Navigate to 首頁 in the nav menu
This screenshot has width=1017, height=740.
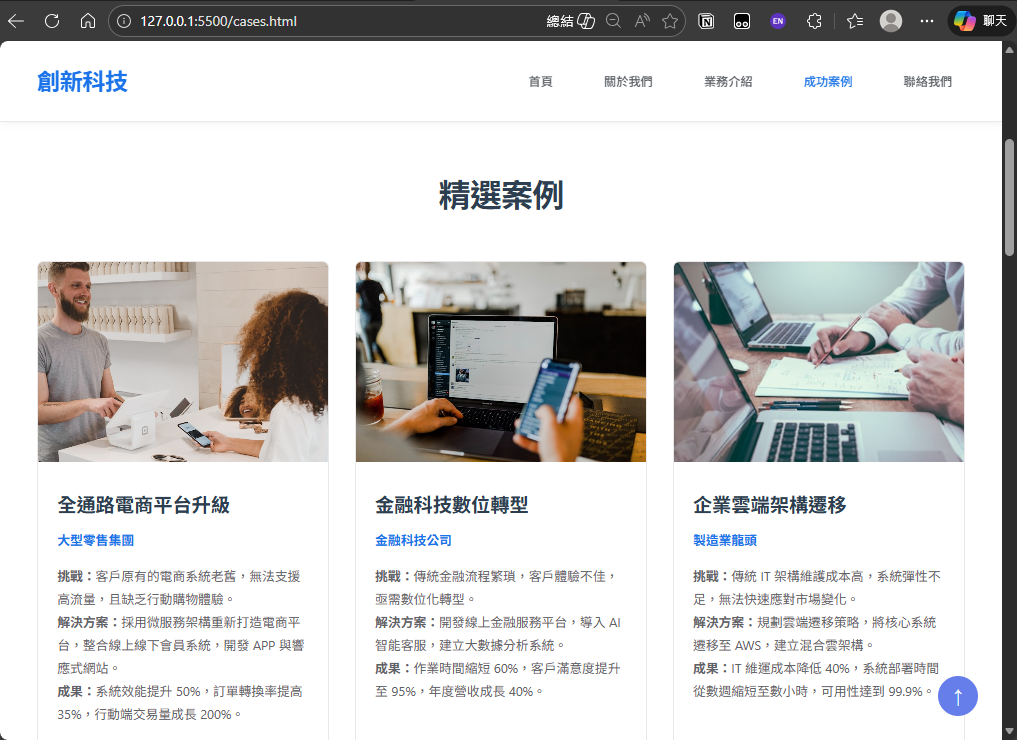pyautogui.click(x=540, y=82)
